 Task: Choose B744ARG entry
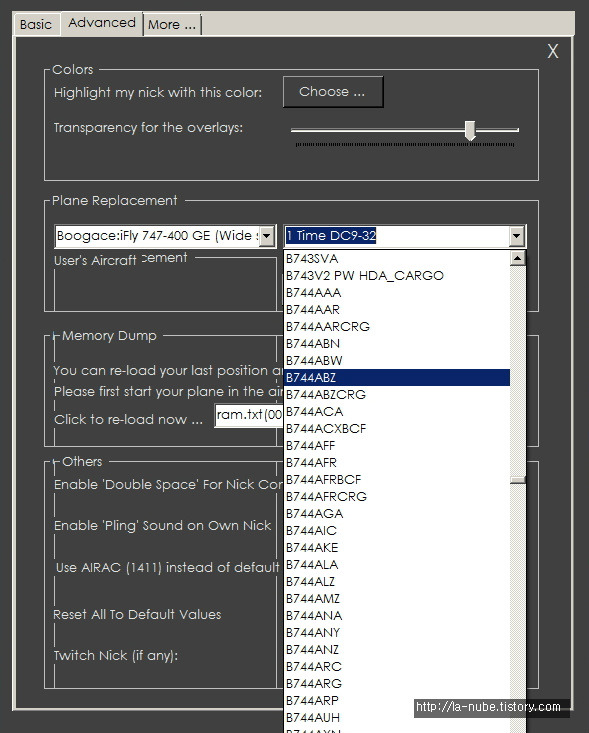click(x=396, y=683)
